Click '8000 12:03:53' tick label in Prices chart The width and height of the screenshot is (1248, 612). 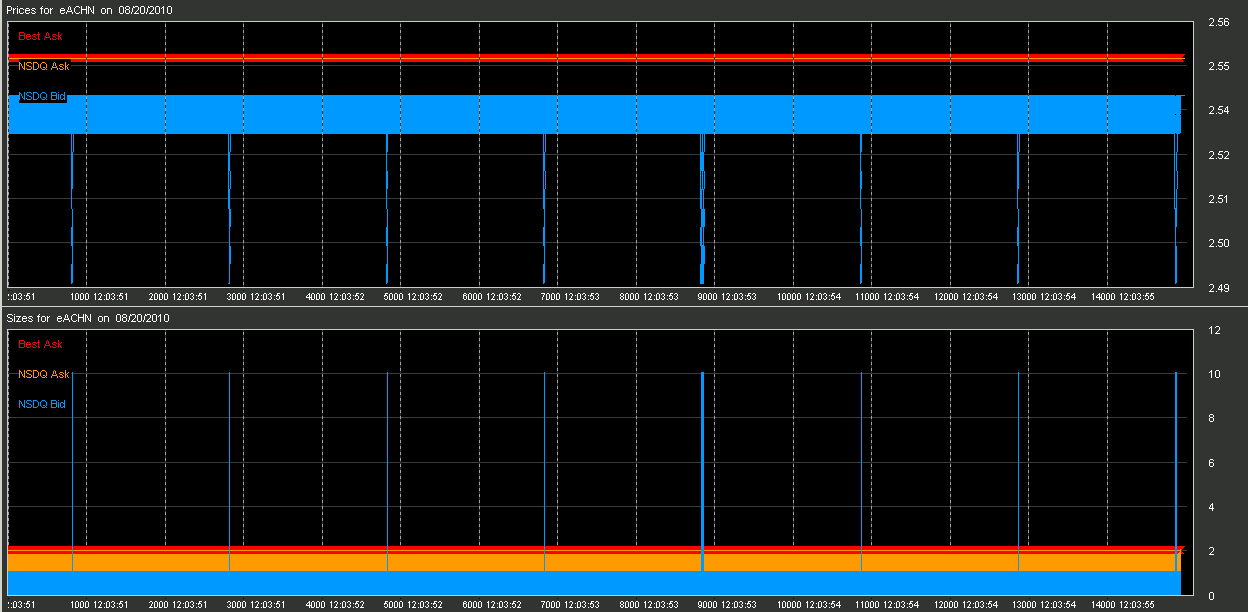pyautogui.click(x=649, y=297)
